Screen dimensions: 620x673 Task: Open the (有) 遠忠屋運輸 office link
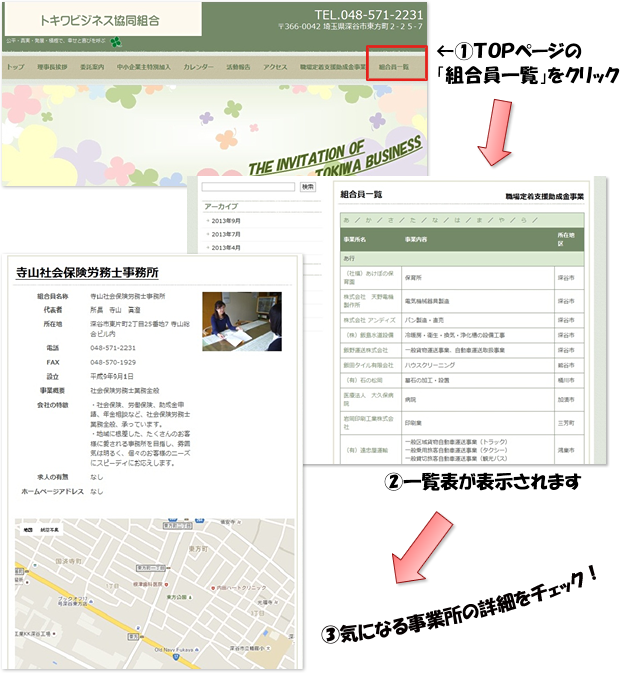tap(367, 450)
